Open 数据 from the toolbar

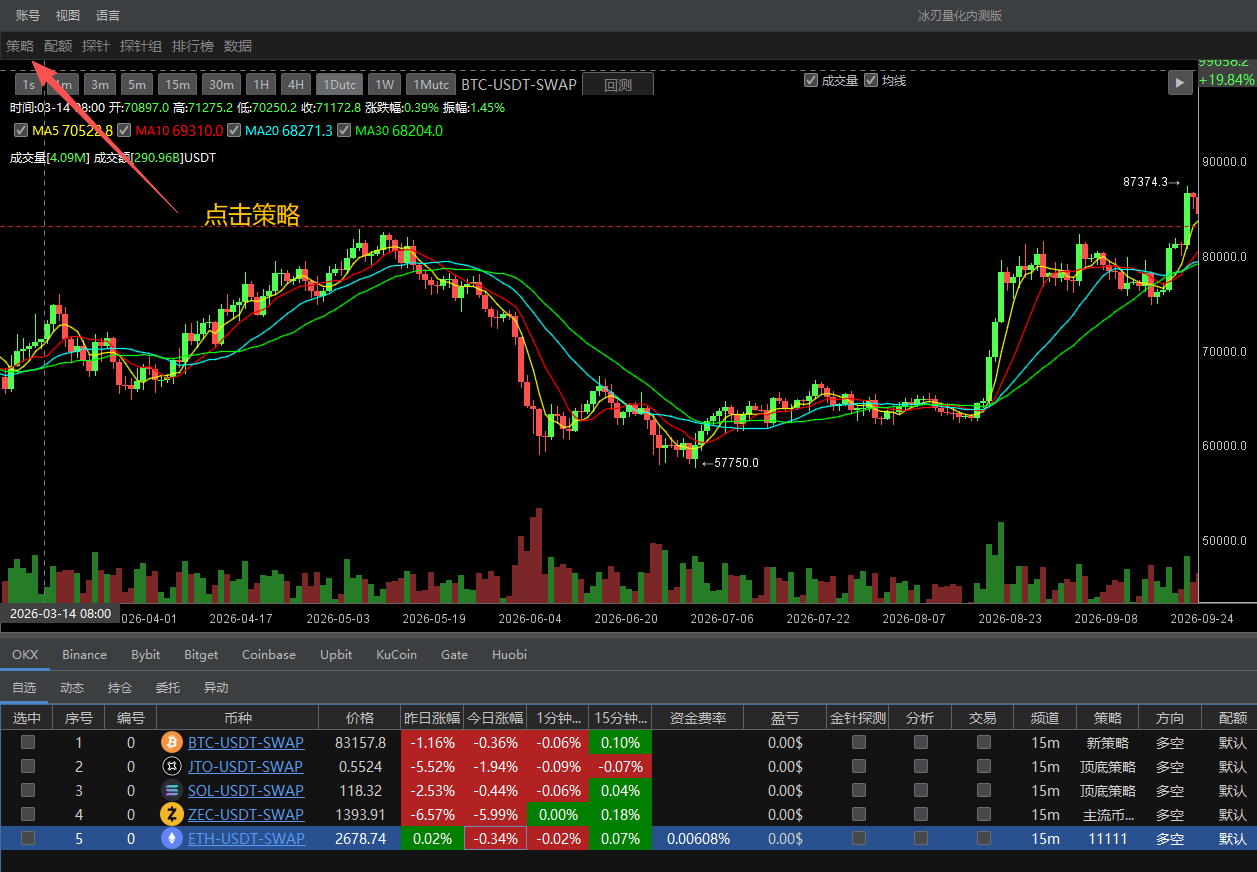[x=238, y=46]
